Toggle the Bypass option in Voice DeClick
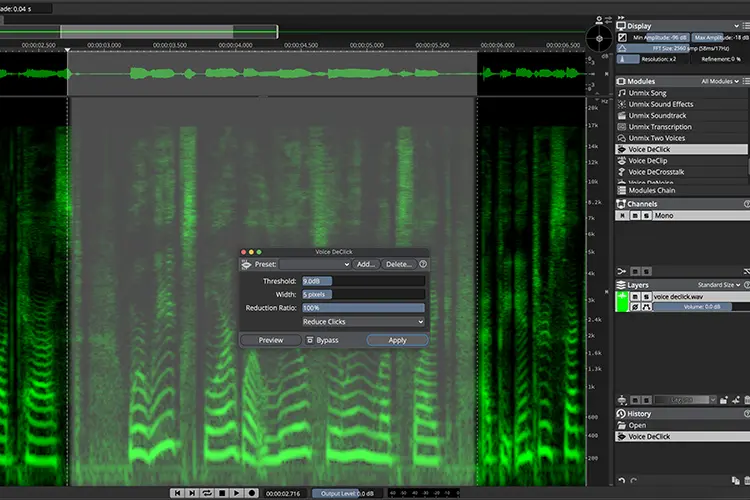 click(322, 340)
